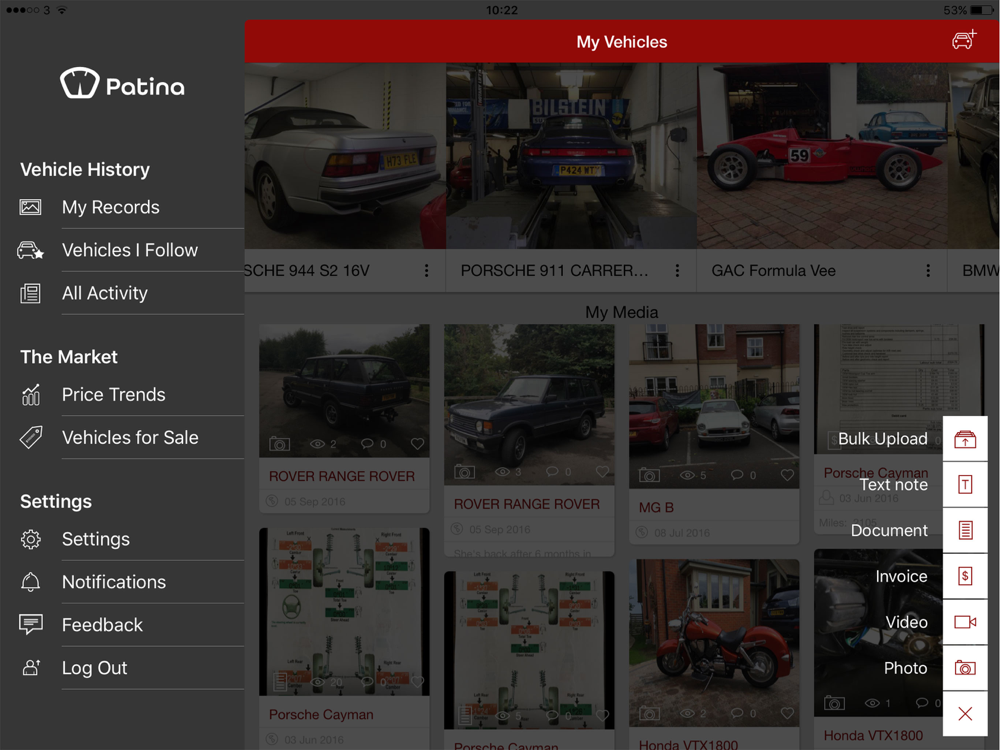Select the Bulk Upload label

click(x=883, y=439)
